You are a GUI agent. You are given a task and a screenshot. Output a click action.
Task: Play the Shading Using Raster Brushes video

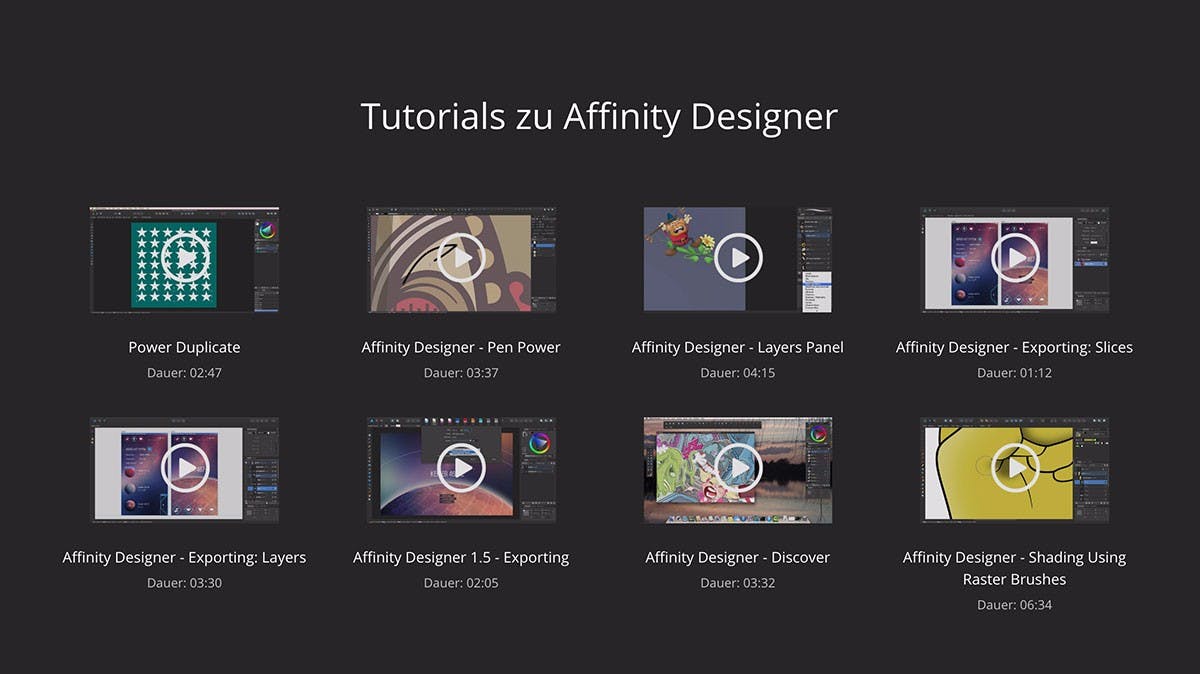coord(1015,468)
